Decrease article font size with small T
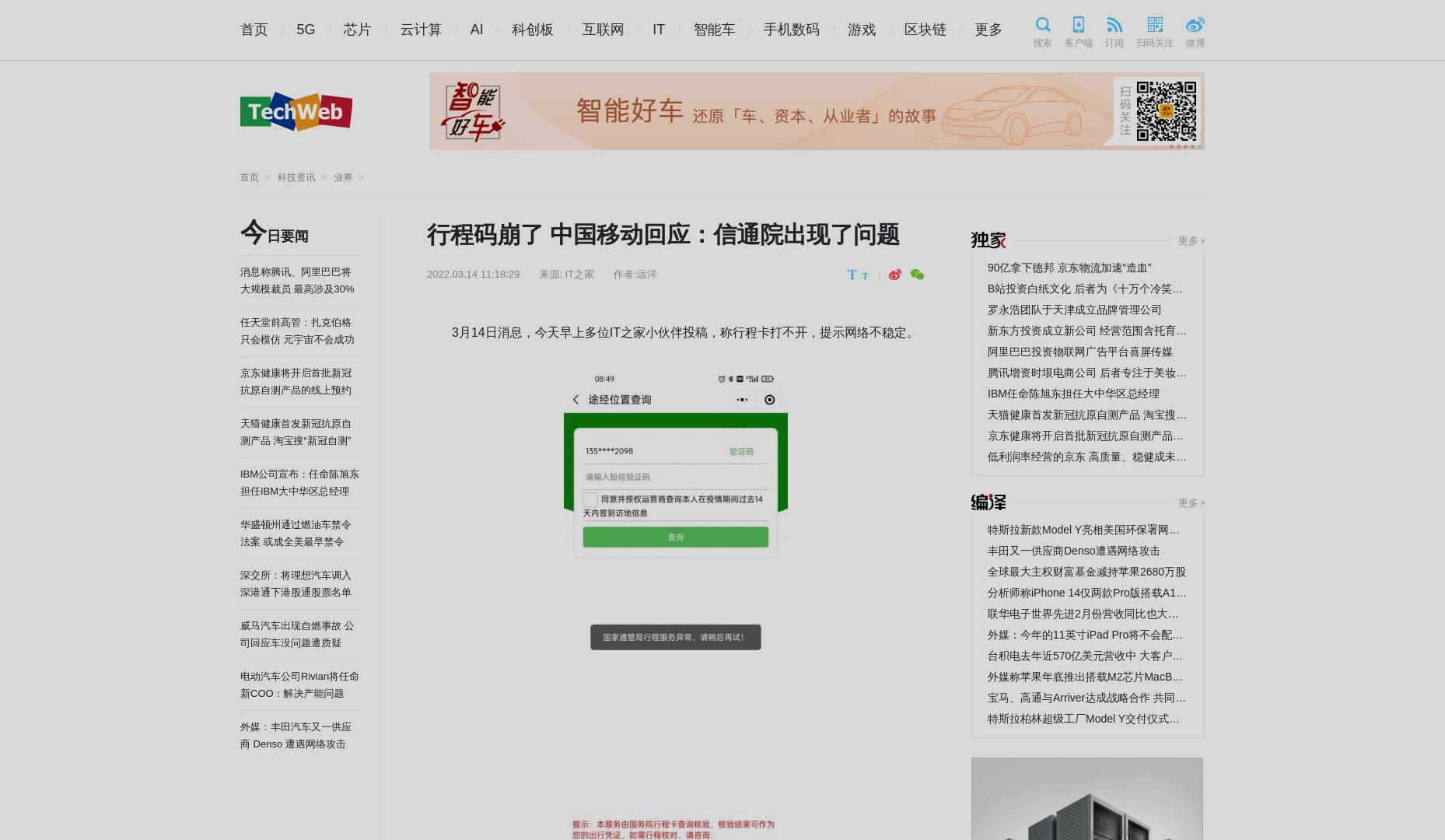The height and width of the screenshot is (840, 1445). pos(865,275)
